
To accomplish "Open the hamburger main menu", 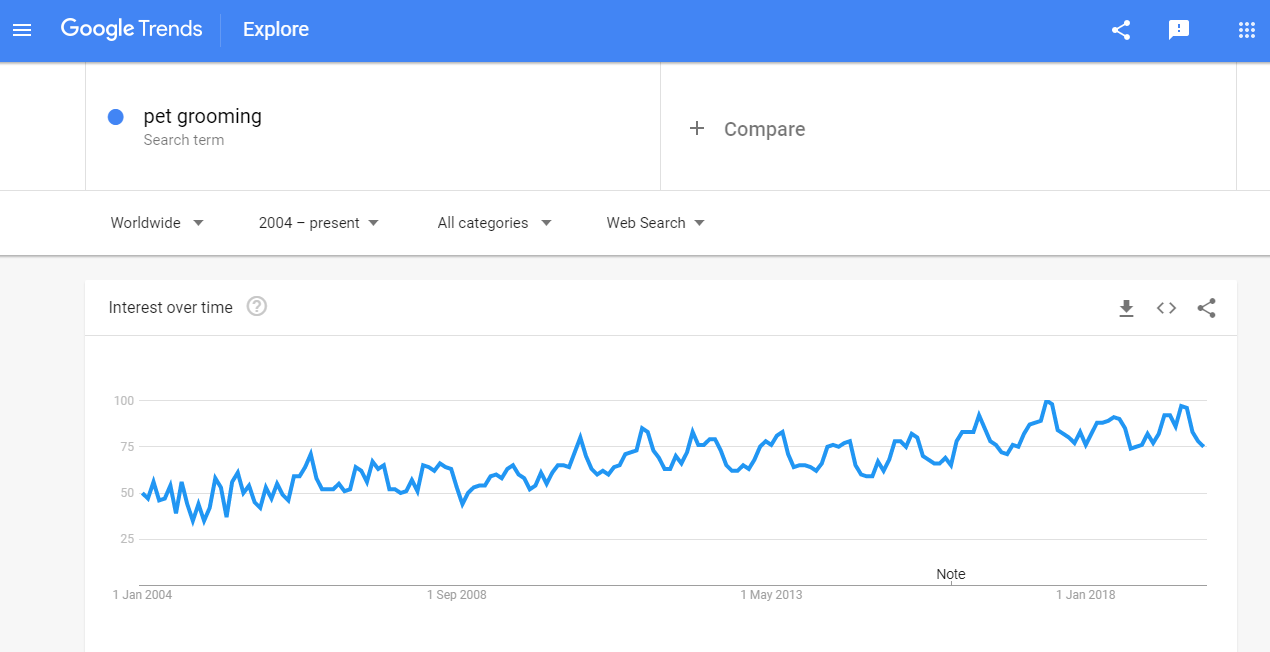I will pos(22,30).
